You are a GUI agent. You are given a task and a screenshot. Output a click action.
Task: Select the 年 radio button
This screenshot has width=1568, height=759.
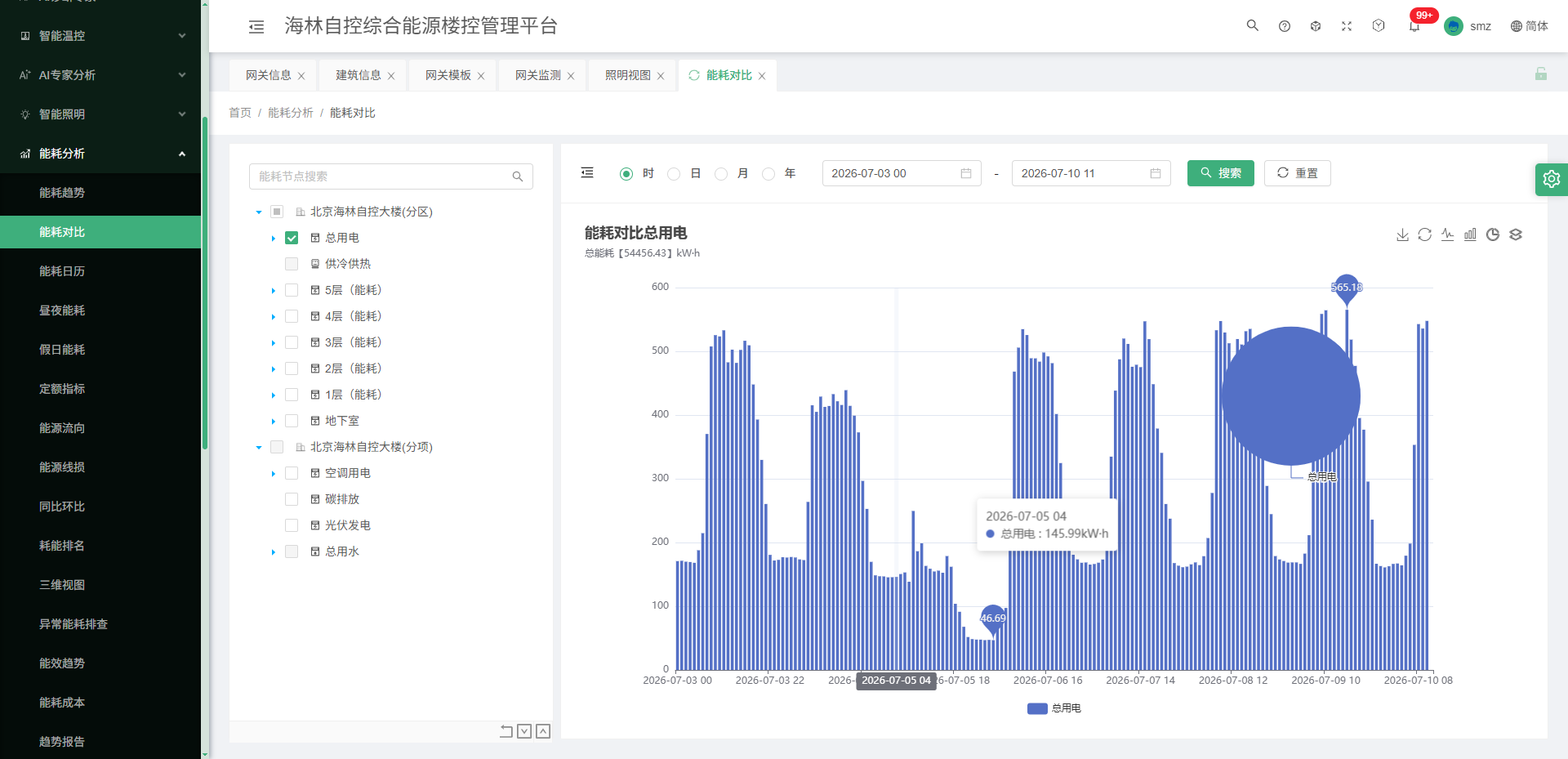(x=768, y=173)
